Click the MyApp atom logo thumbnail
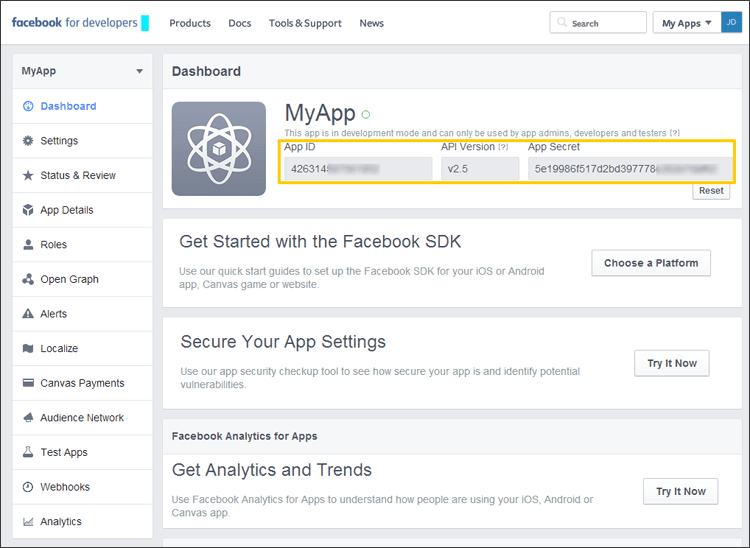 click(x=219, y=148)
